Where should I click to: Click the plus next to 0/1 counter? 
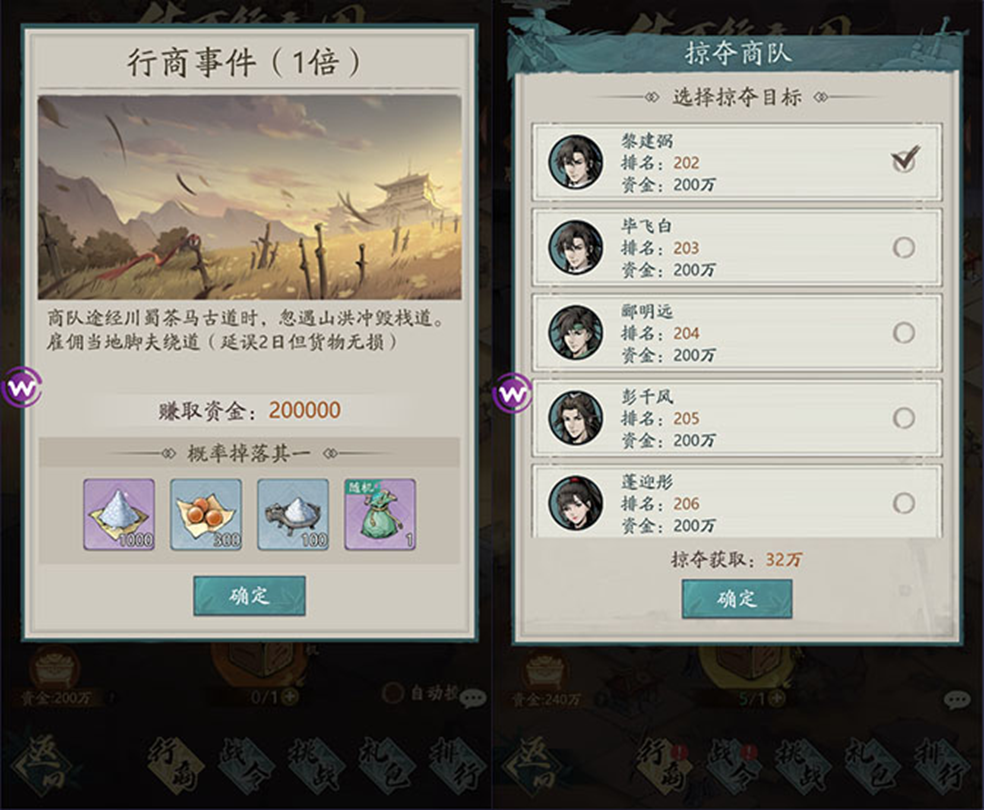[290, 696]
